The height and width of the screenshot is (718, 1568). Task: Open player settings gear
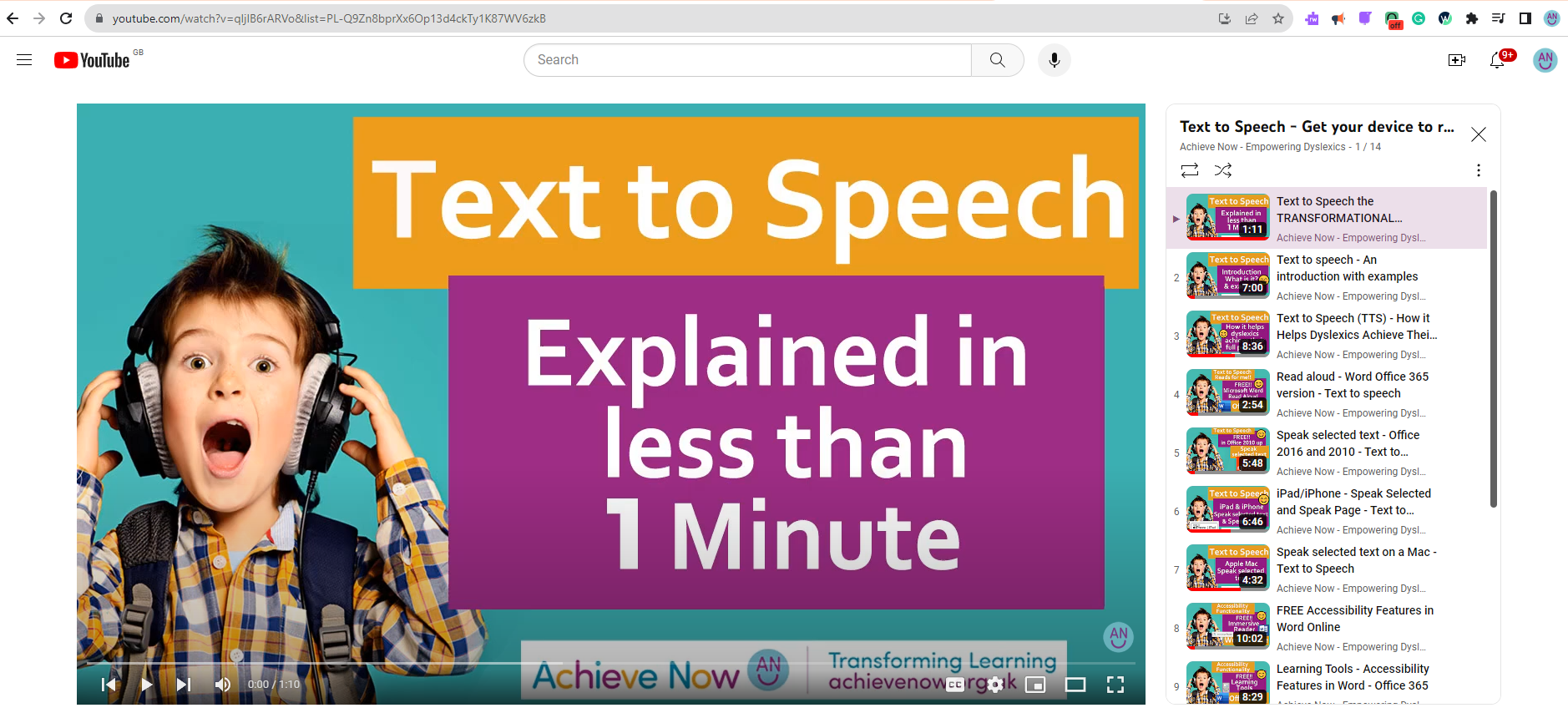point(995,685)
